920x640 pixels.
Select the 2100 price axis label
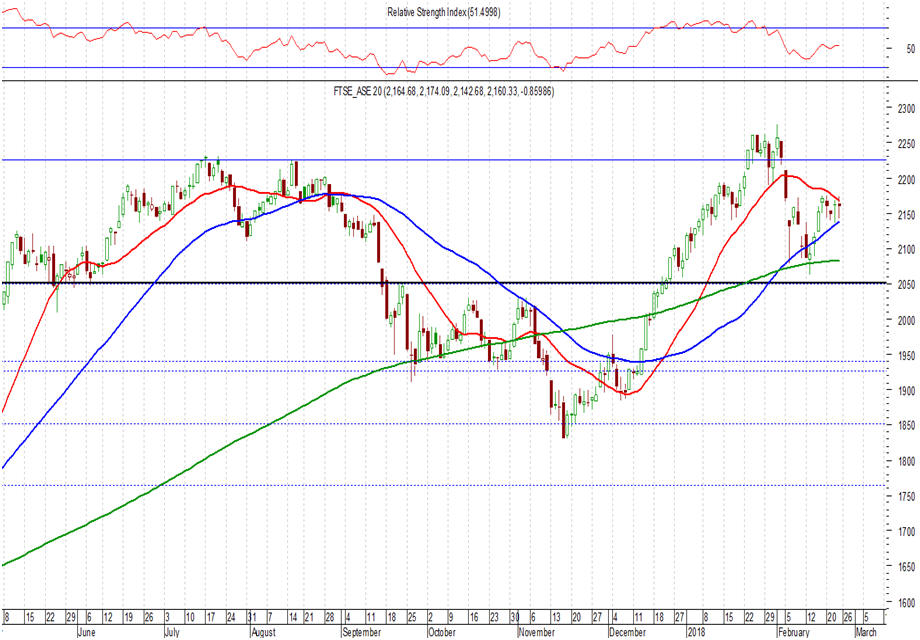(906, 250)
